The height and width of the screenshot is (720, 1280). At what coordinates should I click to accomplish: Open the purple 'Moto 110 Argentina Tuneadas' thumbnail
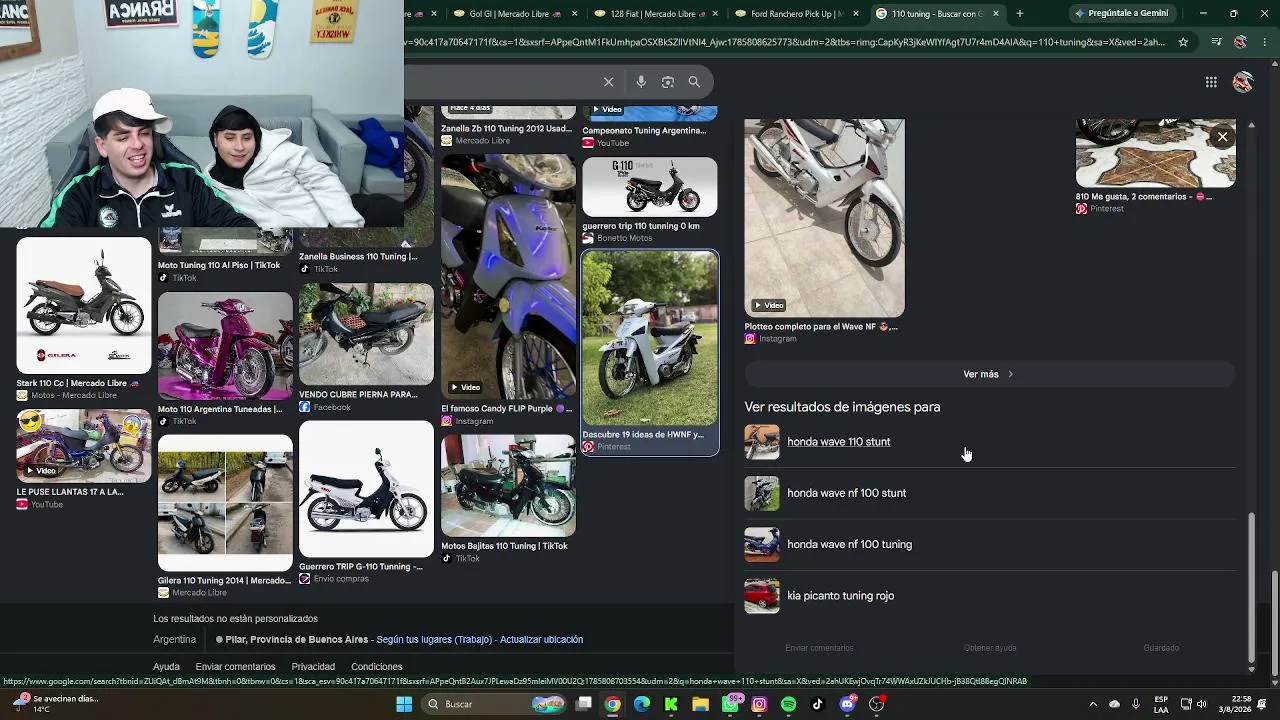point(225,346)
